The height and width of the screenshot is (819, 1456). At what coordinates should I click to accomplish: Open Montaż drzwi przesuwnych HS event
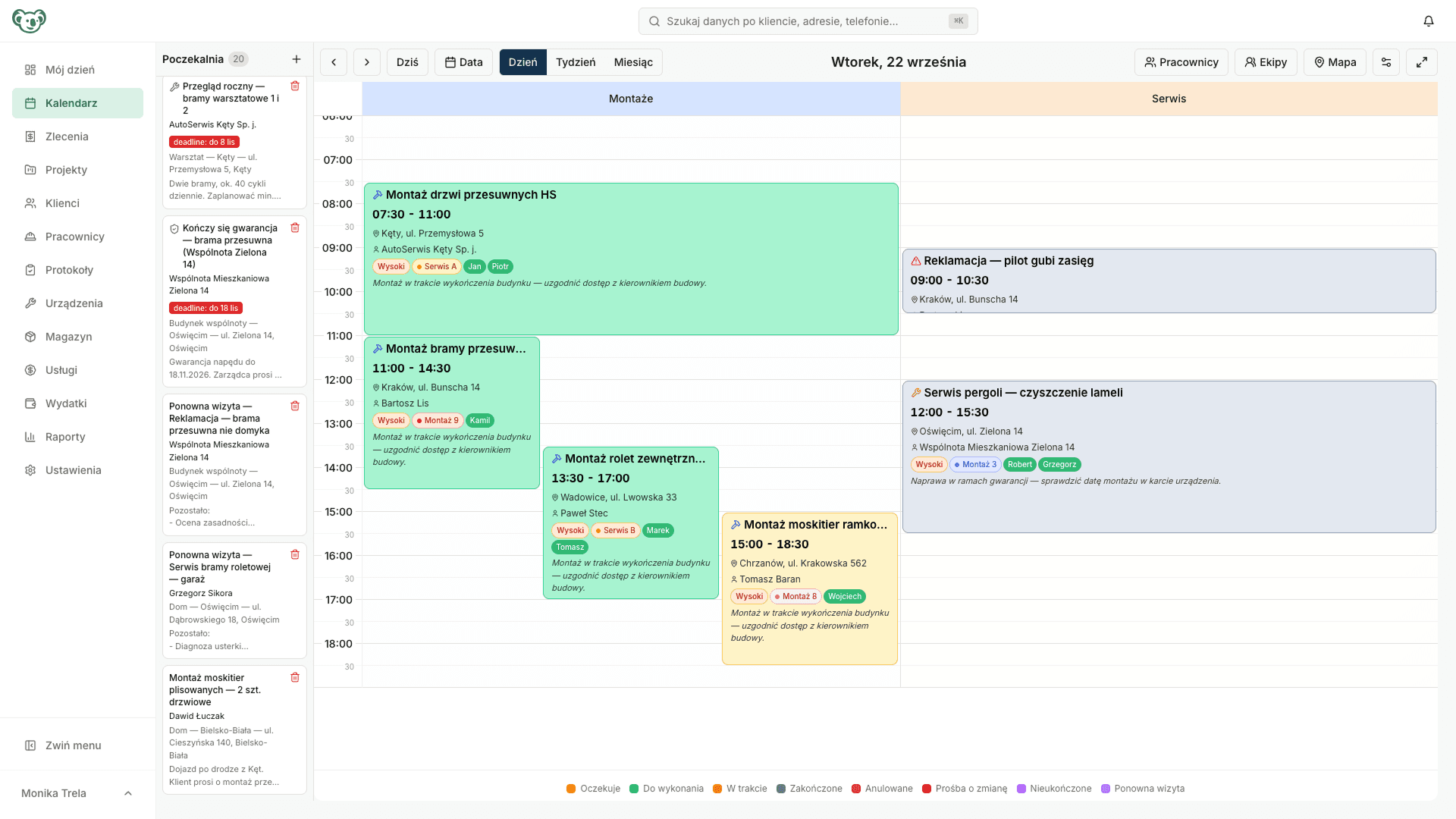pos(631,259)
